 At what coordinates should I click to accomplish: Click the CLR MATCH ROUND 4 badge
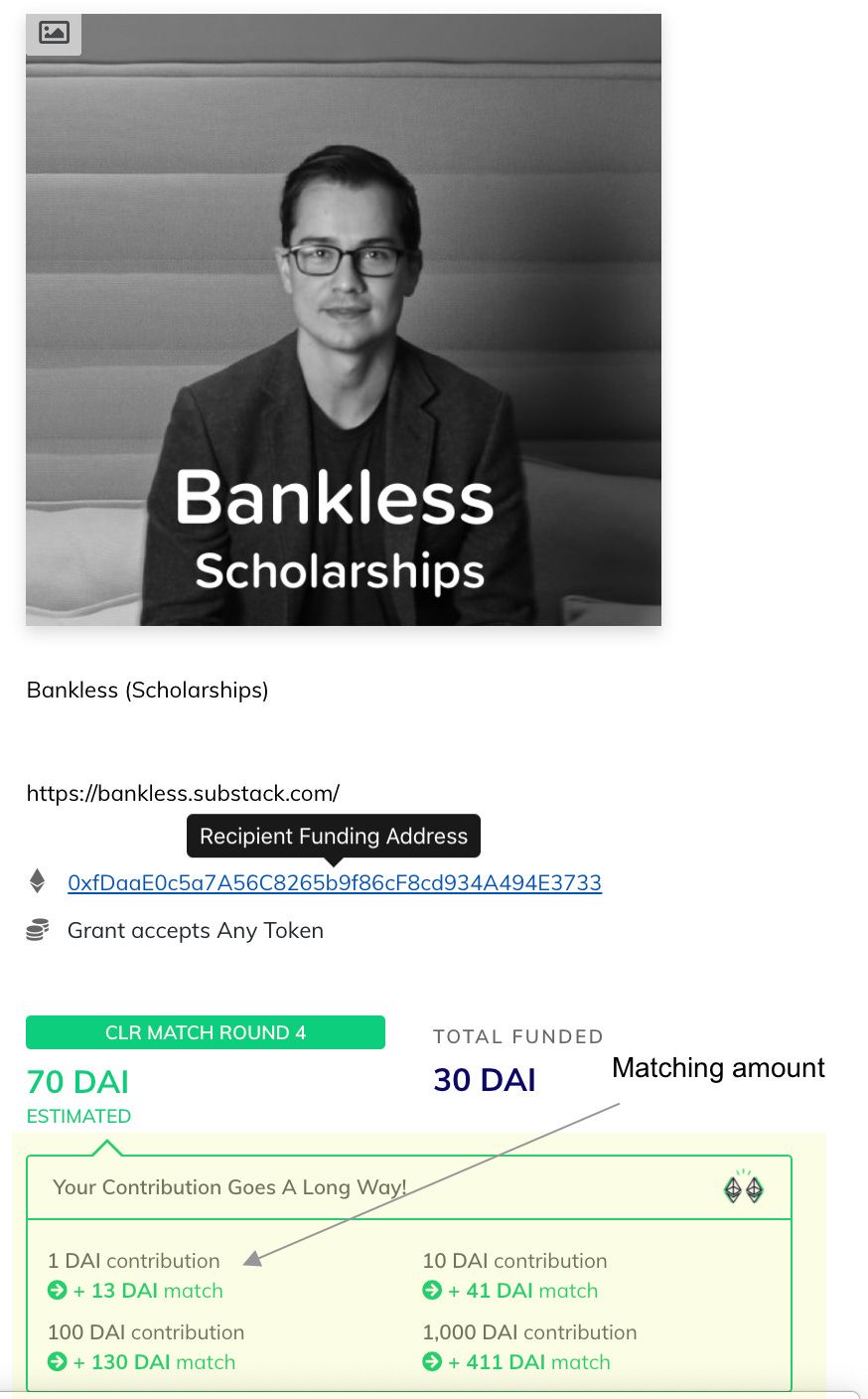coord(205,1032)
